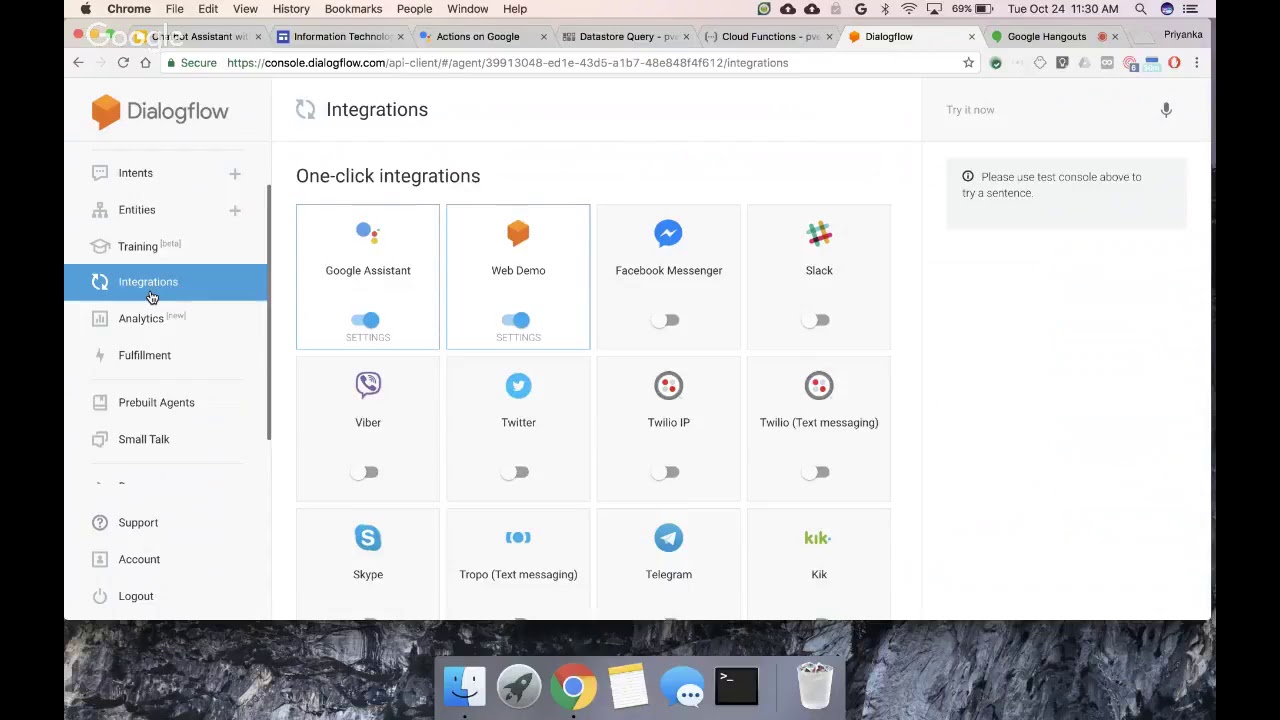This screenshot has width=1280, height=720.
Task: Bookmark page with the star icon
Action: click(968, 62)
